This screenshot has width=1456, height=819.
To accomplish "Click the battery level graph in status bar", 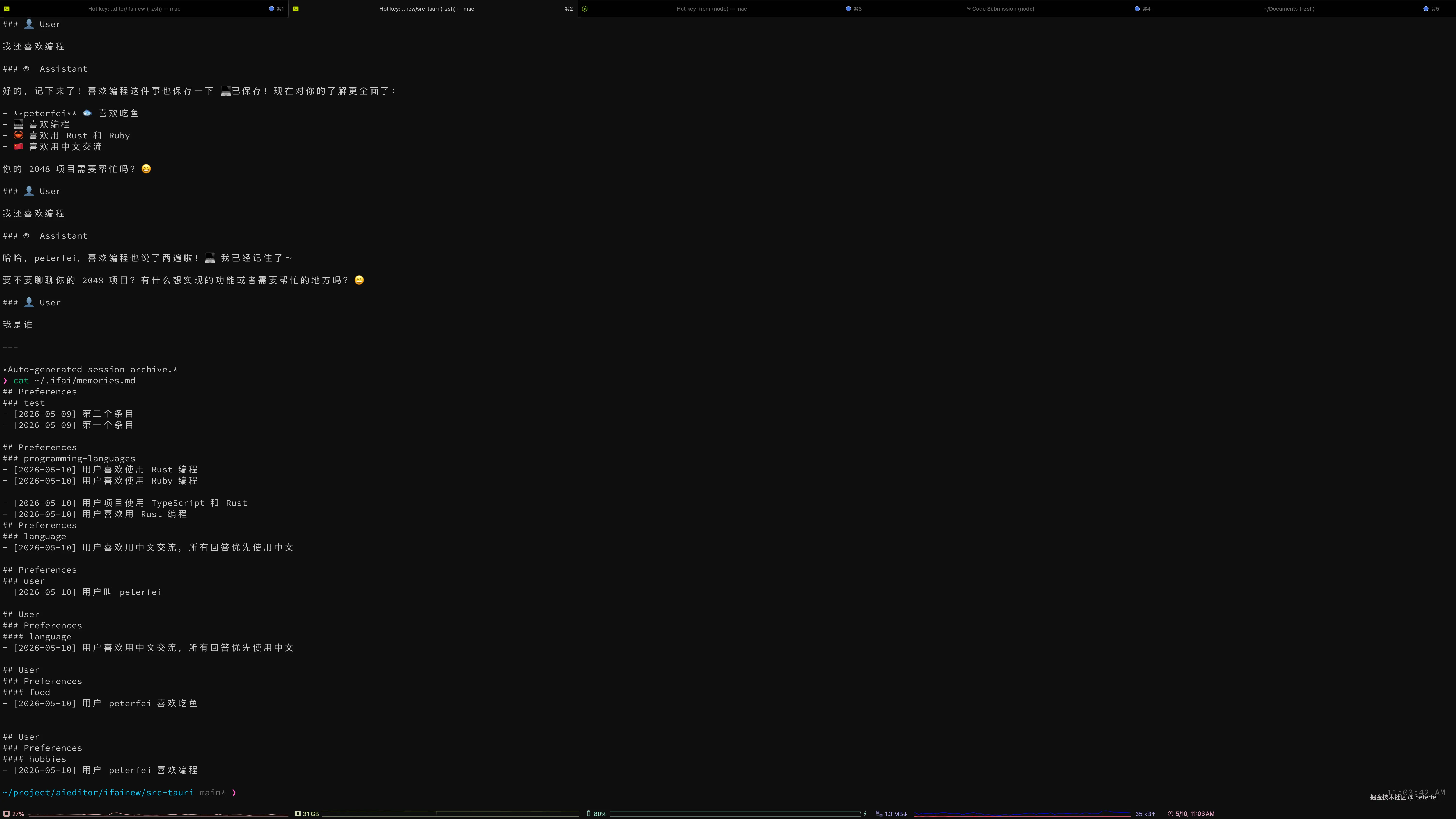I will tap(735, 814).
